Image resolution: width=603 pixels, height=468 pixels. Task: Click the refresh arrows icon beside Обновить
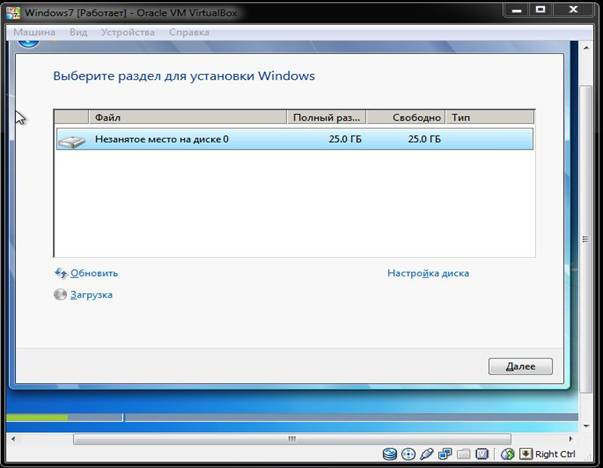coord(61,273)
